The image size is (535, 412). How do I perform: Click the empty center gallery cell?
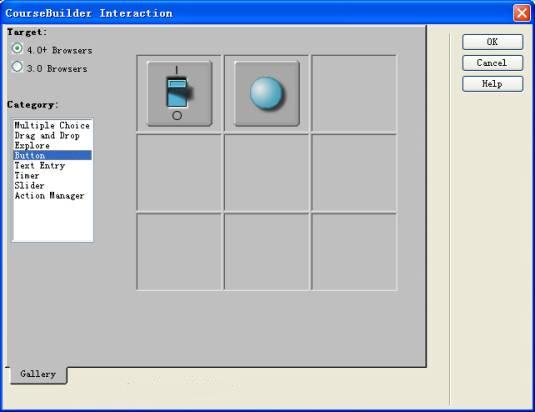pyautogui.click(x=266, y=173)
